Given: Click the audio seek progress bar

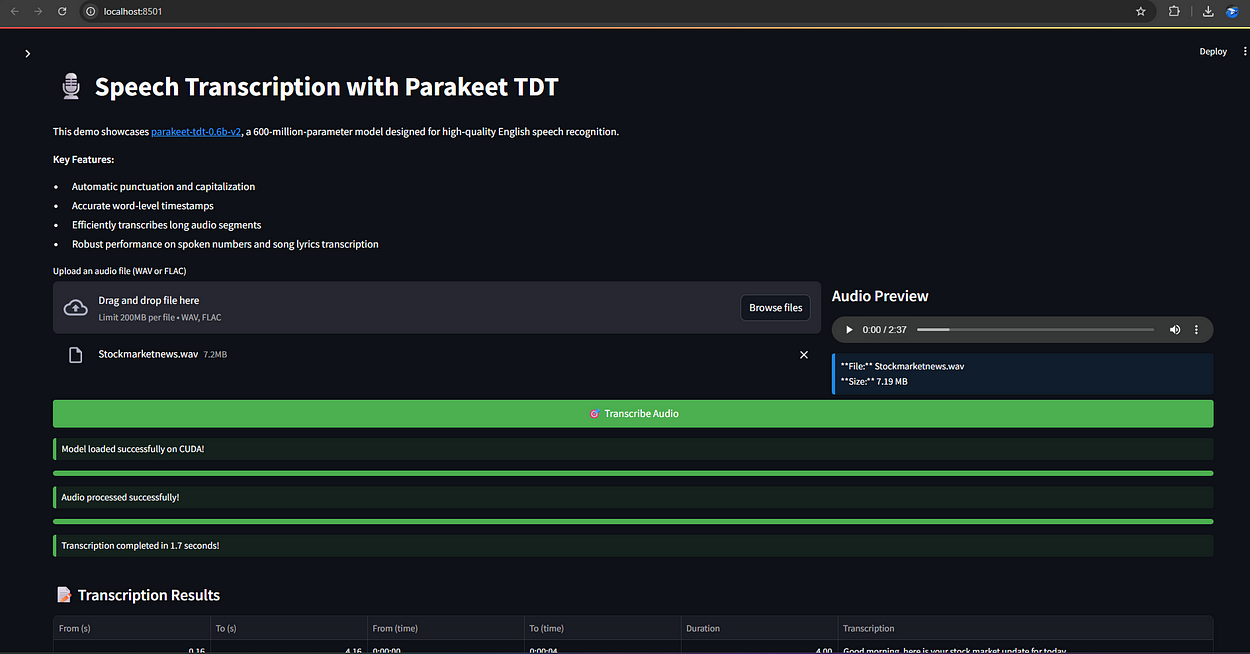Looking at the screenshot, I should (x=1035, y=329).
